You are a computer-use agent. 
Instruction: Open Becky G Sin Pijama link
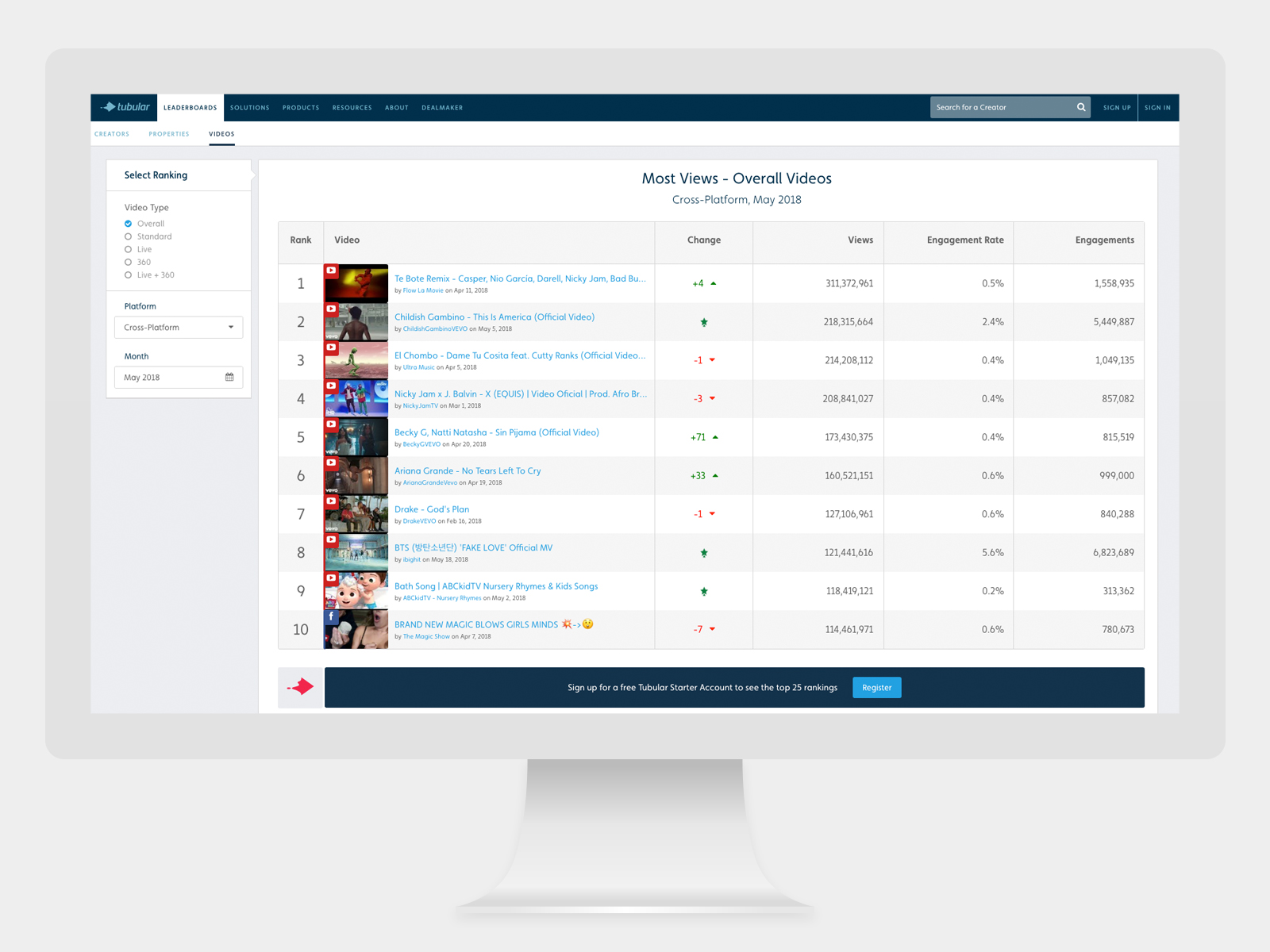pyautogui.click(x=497, y=432)
